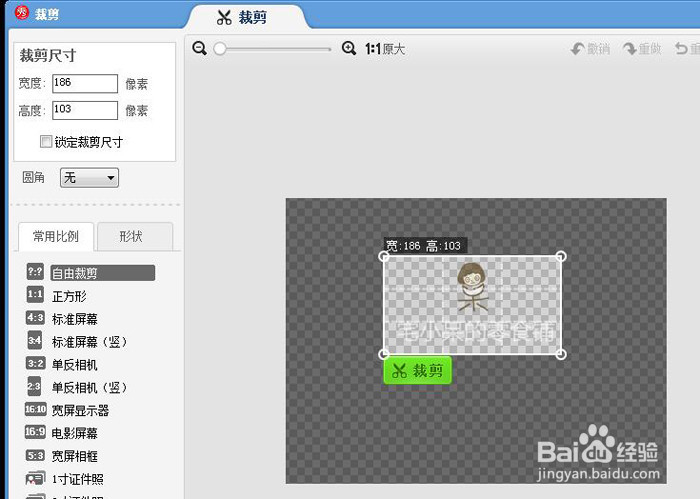Select 正方形 square ratio

[x=69, y=296]
